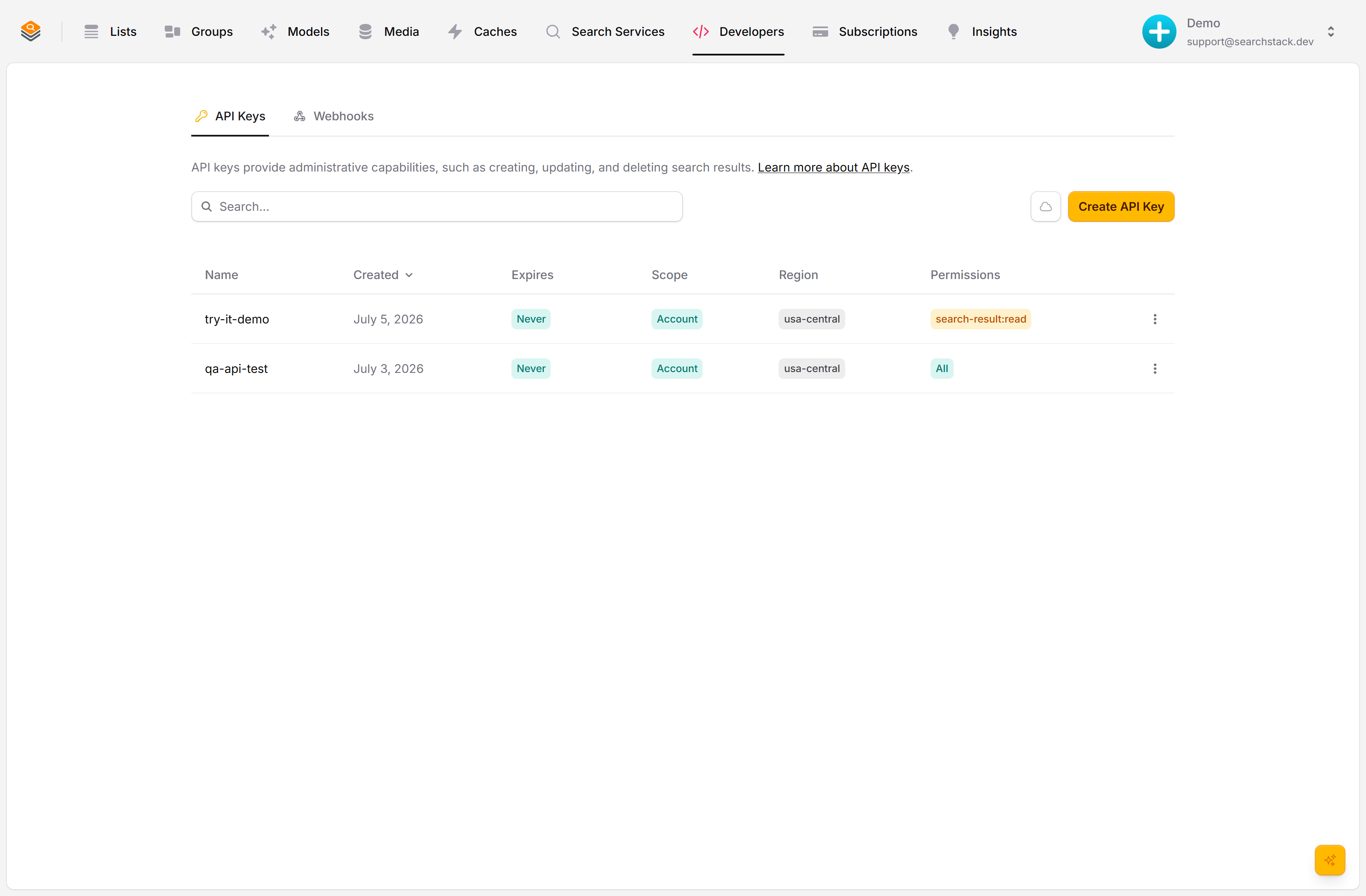Click the SearchStack logo icon
Screen dimensions: 1366x896
pyautogui.click(x=30, y=31)
